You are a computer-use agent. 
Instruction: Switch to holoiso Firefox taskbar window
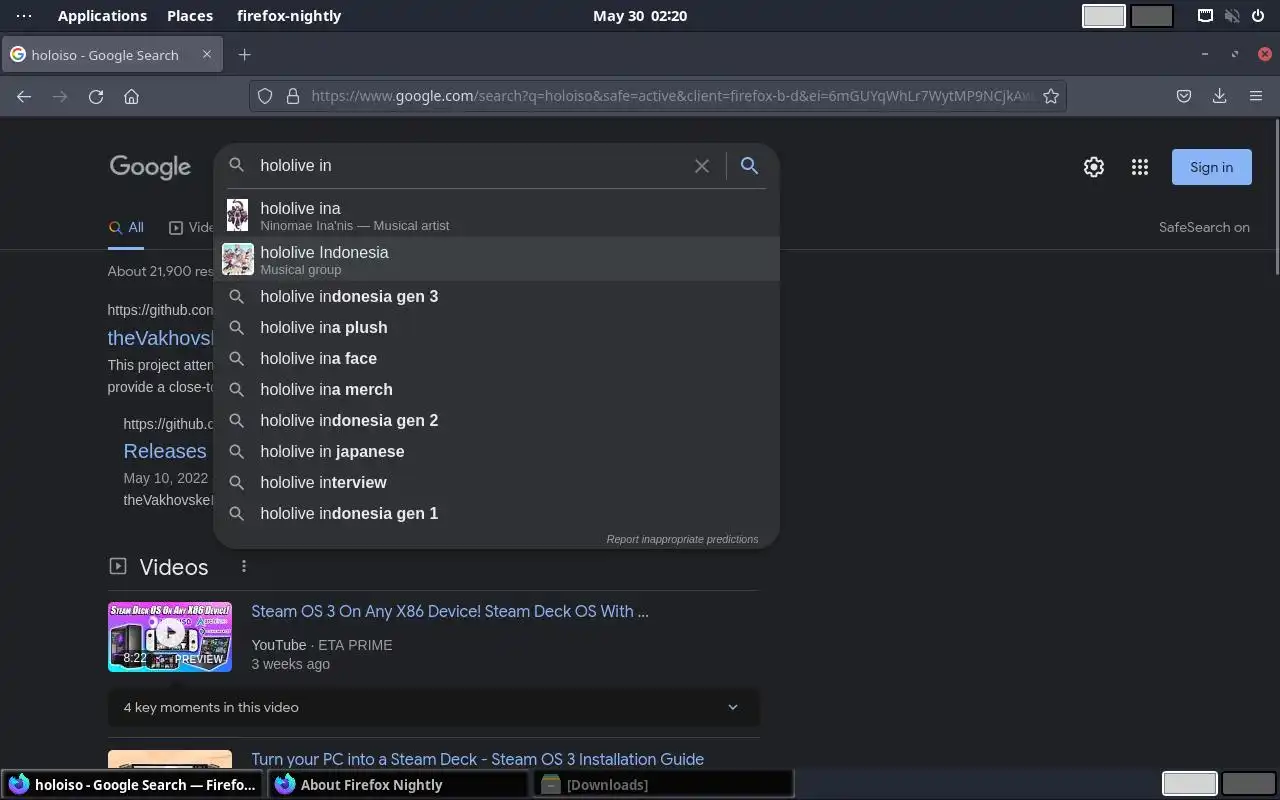133,785
